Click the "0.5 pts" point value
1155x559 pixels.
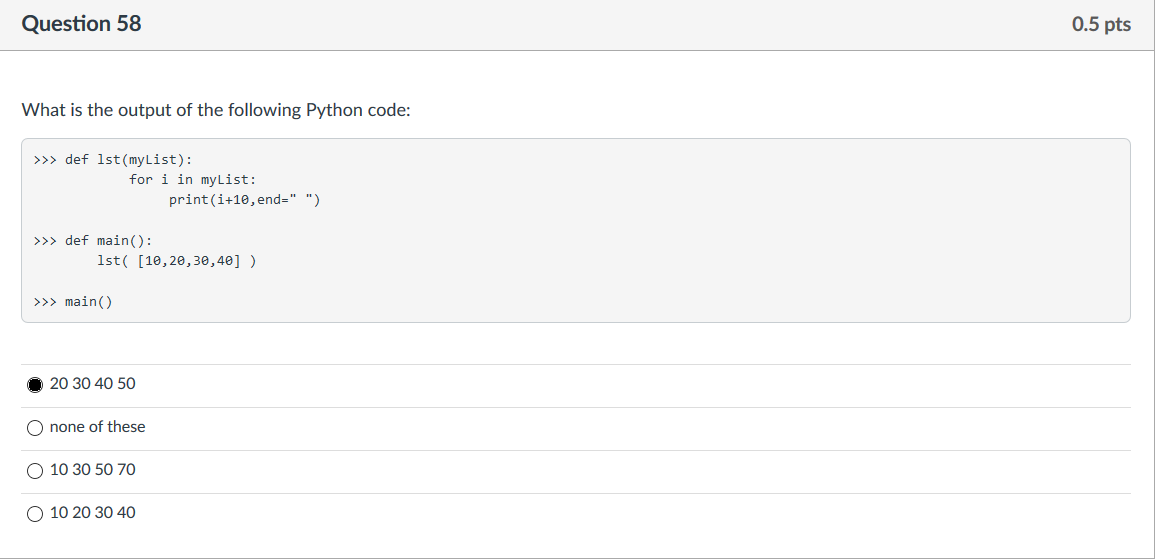1101,24
